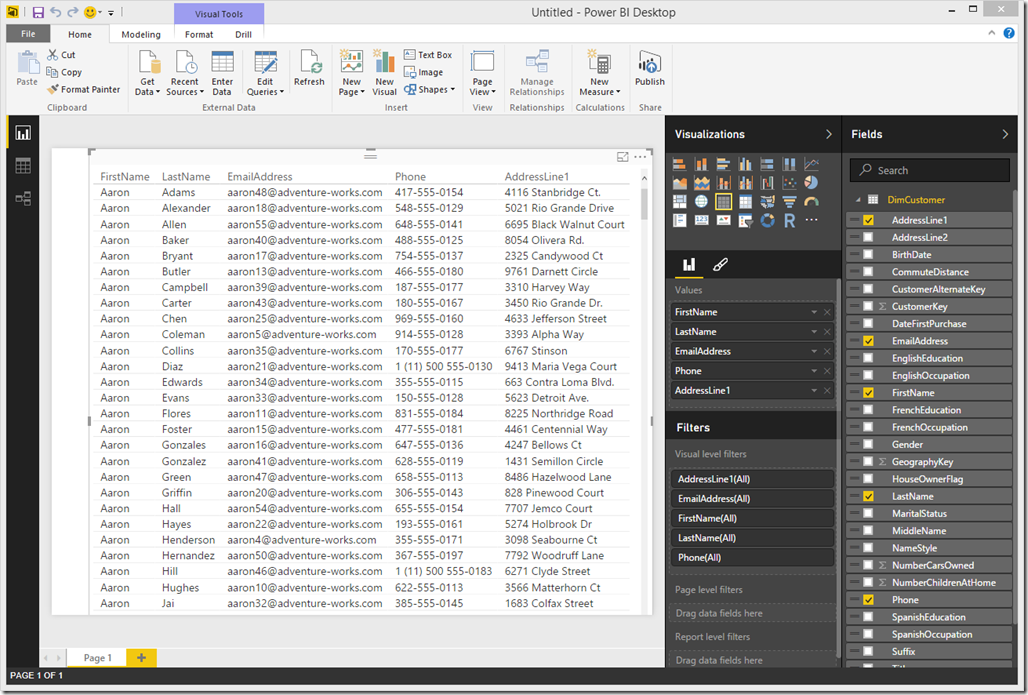Add a new page with plus button
This screenshot has height=695, width=1028.
click(142, 658)
